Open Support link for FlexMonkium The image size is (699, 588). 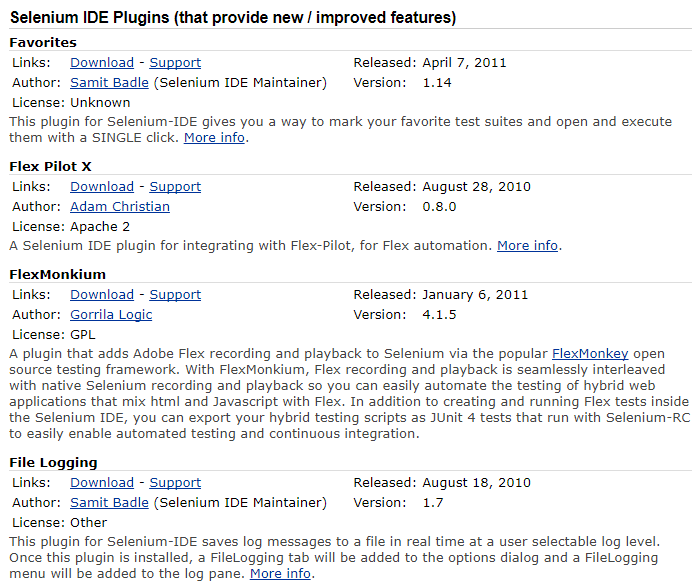175,294
